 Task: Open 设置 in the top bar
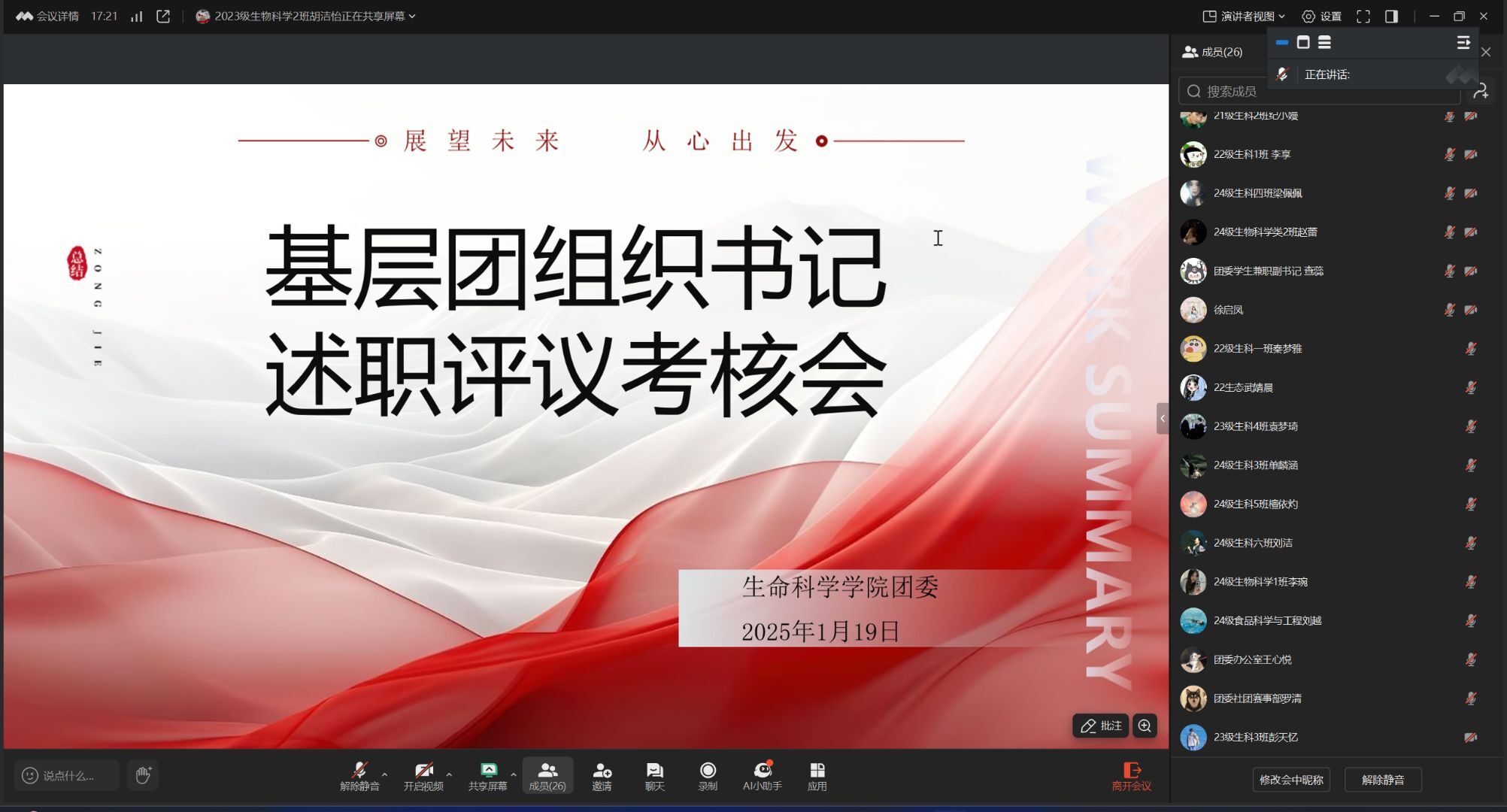point(1322,16)
